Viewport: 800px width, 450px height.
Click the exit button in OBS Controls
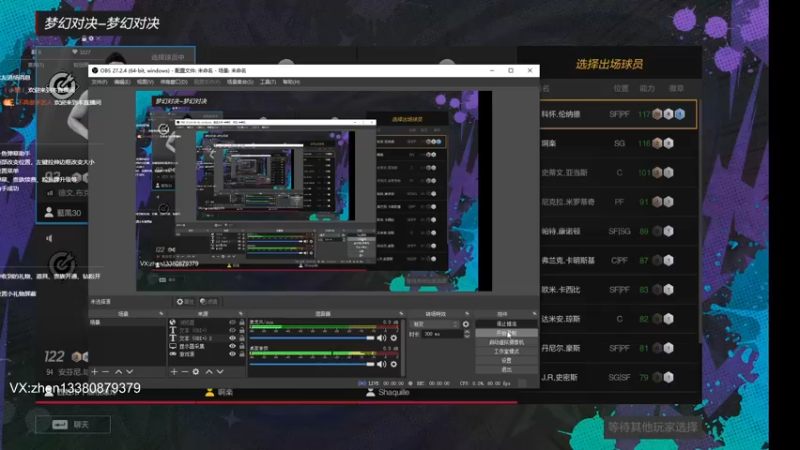pos(506,369)
